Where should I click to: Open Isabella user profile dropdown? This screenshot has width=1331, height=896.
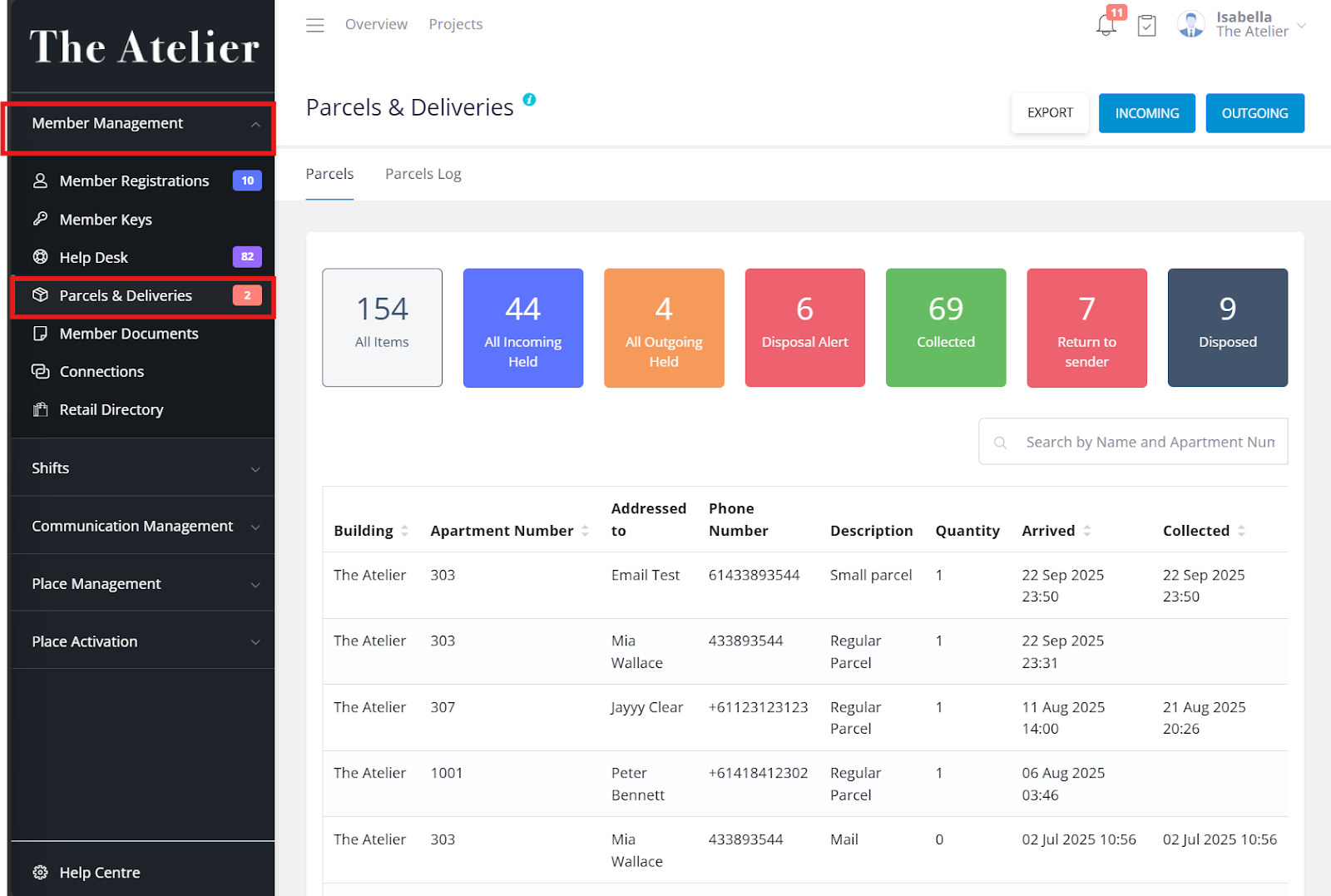[1301, 25]
